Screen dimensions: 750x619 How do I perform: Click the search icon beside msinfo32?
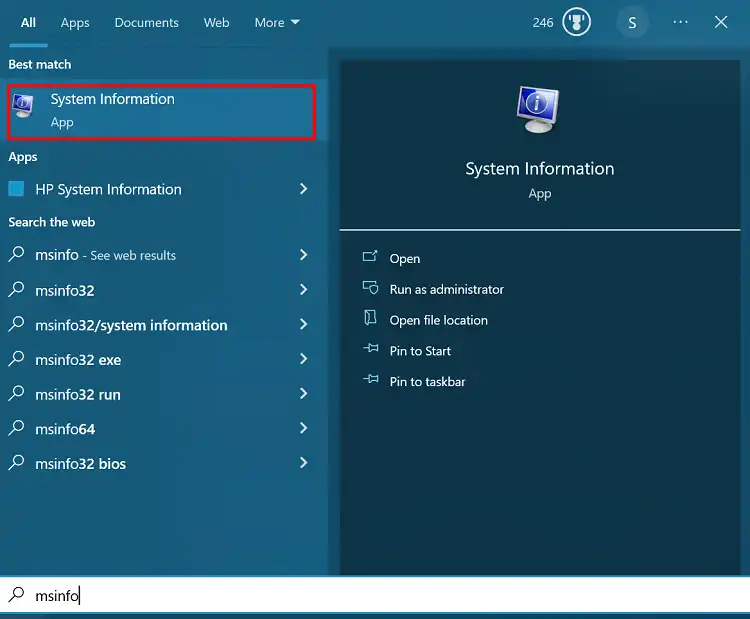[x=16, y=289]
